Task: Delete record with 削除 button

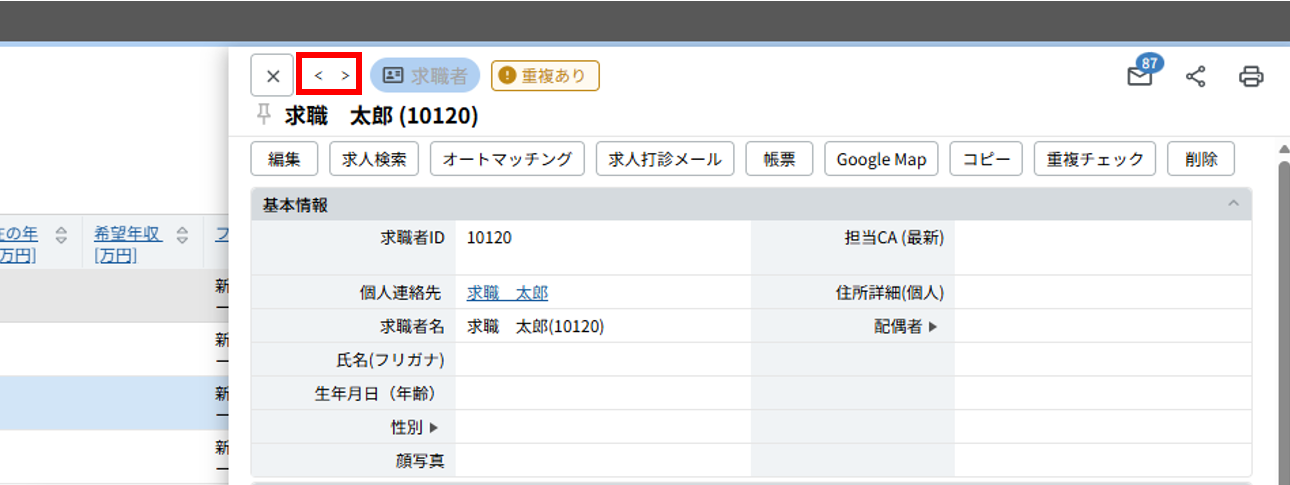Action: (1200, 159)
